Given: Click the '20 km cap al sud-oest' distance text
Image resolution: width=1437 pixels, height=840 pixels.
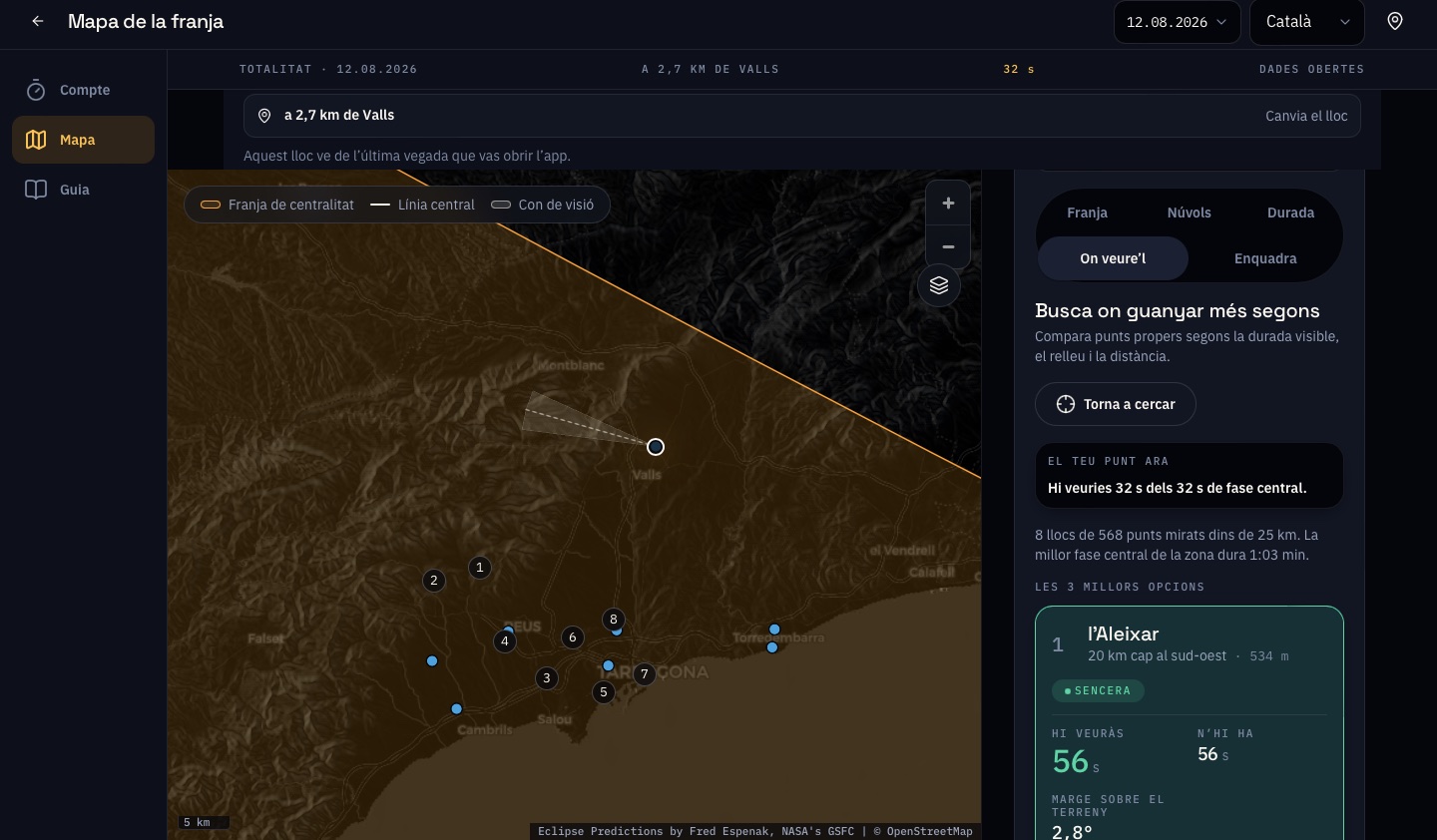Looking at the screenshot, I should click(x=1158, y=655).
